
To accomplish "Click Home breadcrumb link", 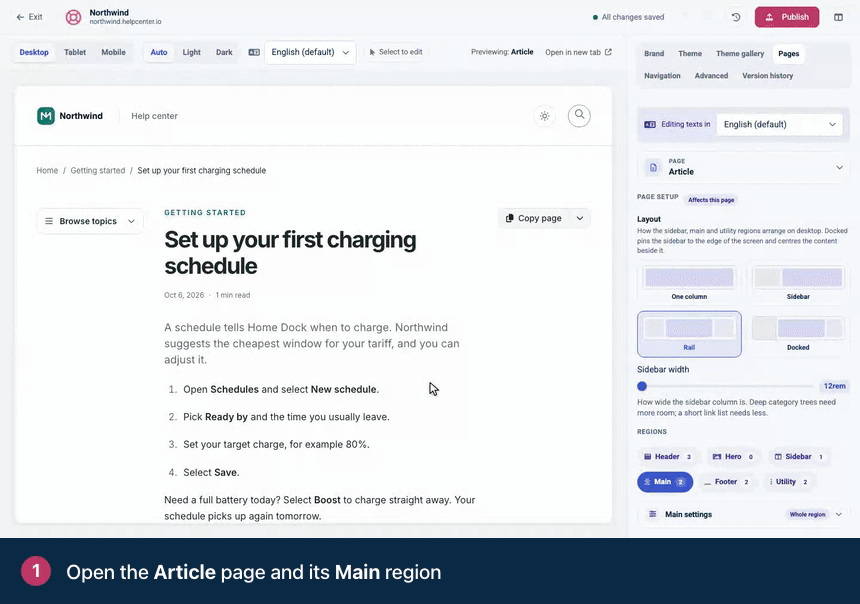I will click(47, 171).
